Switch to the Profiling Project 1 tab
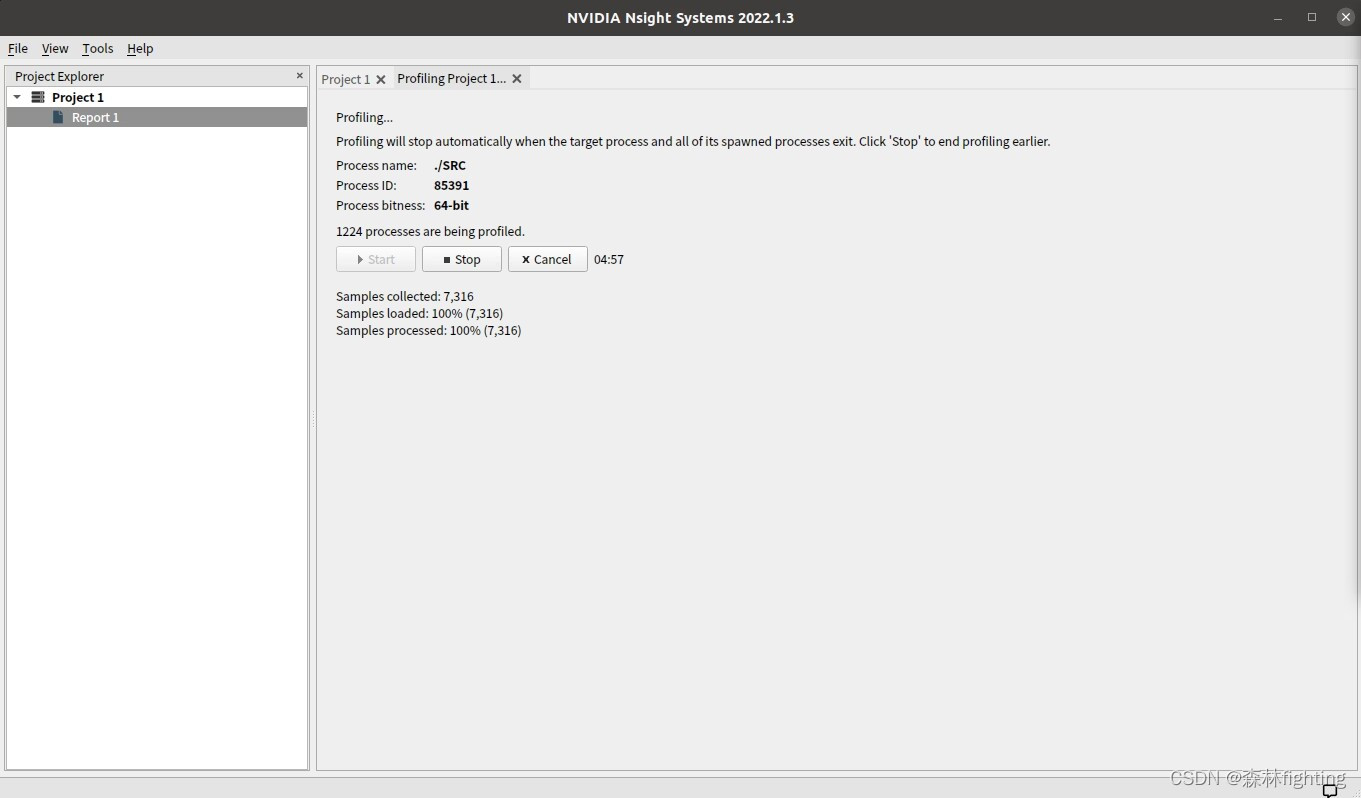Image resolution: width=1361 pixels, height=798 pixels. tap(450, 78)
